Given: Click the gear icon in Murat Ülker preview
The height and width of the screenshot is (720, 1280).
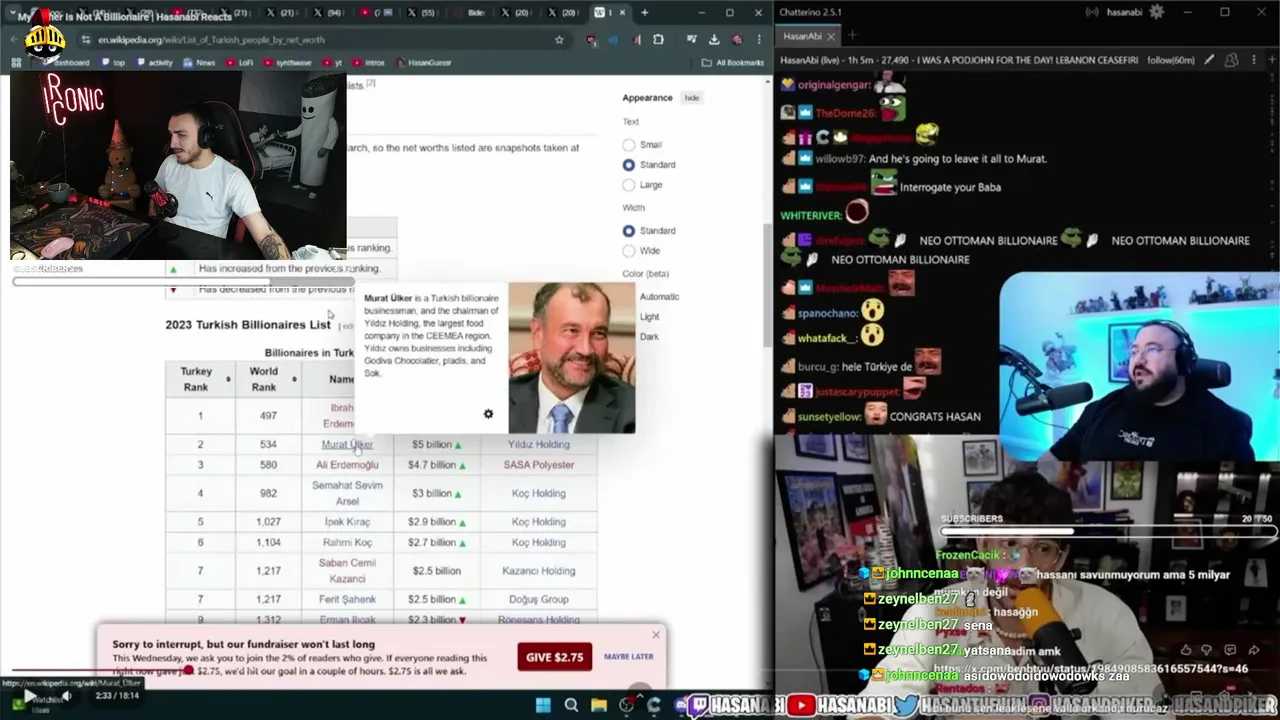Looking at the screenshot, I should pos(488,414).
